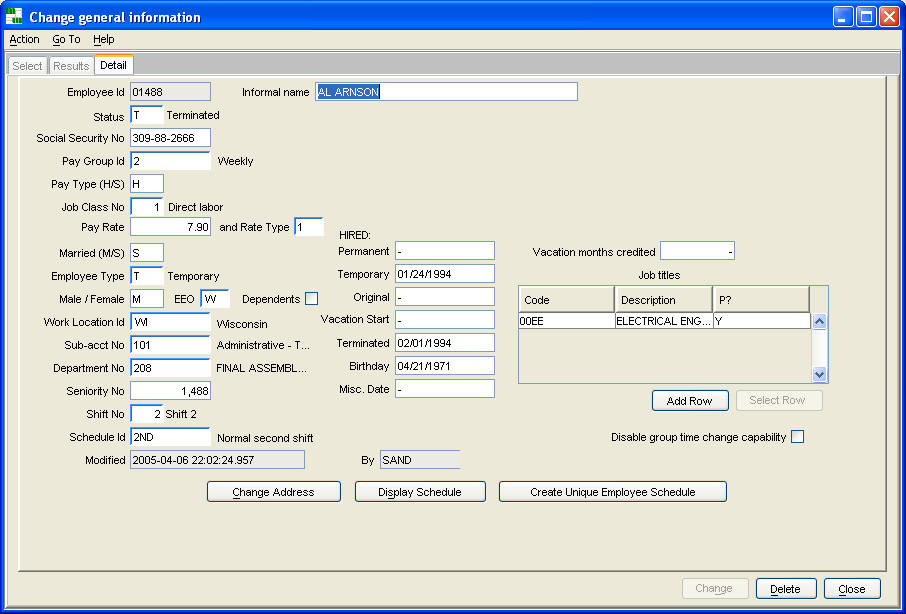This screenshot has width=906, height=614.
Task: Click down arrow of Job titles scrollbar
Action: (x=819, y=374)
